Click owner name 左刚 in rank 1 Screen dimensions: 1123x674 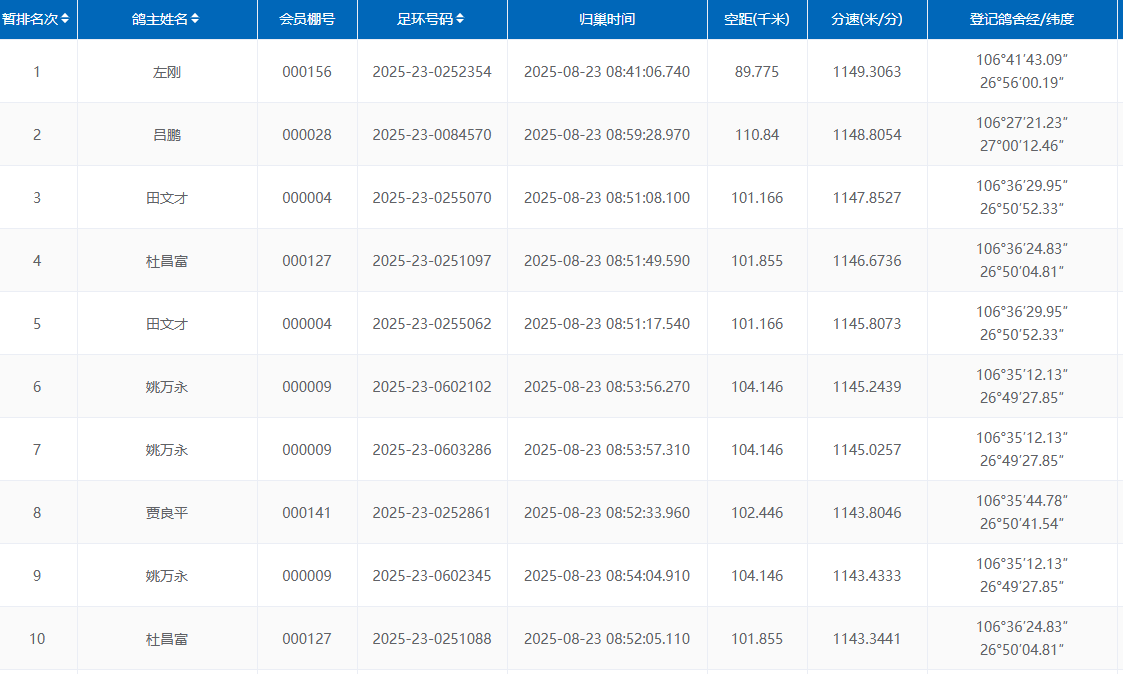coord(167,72)
